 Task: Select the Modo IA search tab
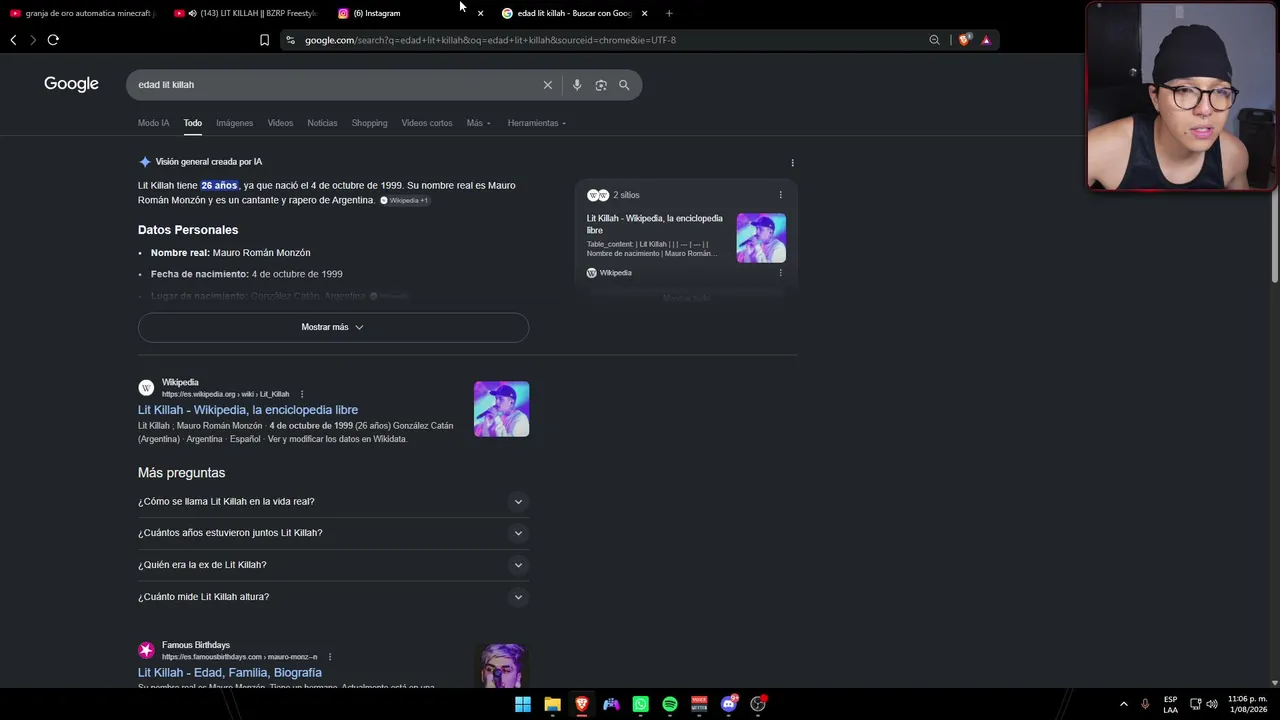(153, 123)
